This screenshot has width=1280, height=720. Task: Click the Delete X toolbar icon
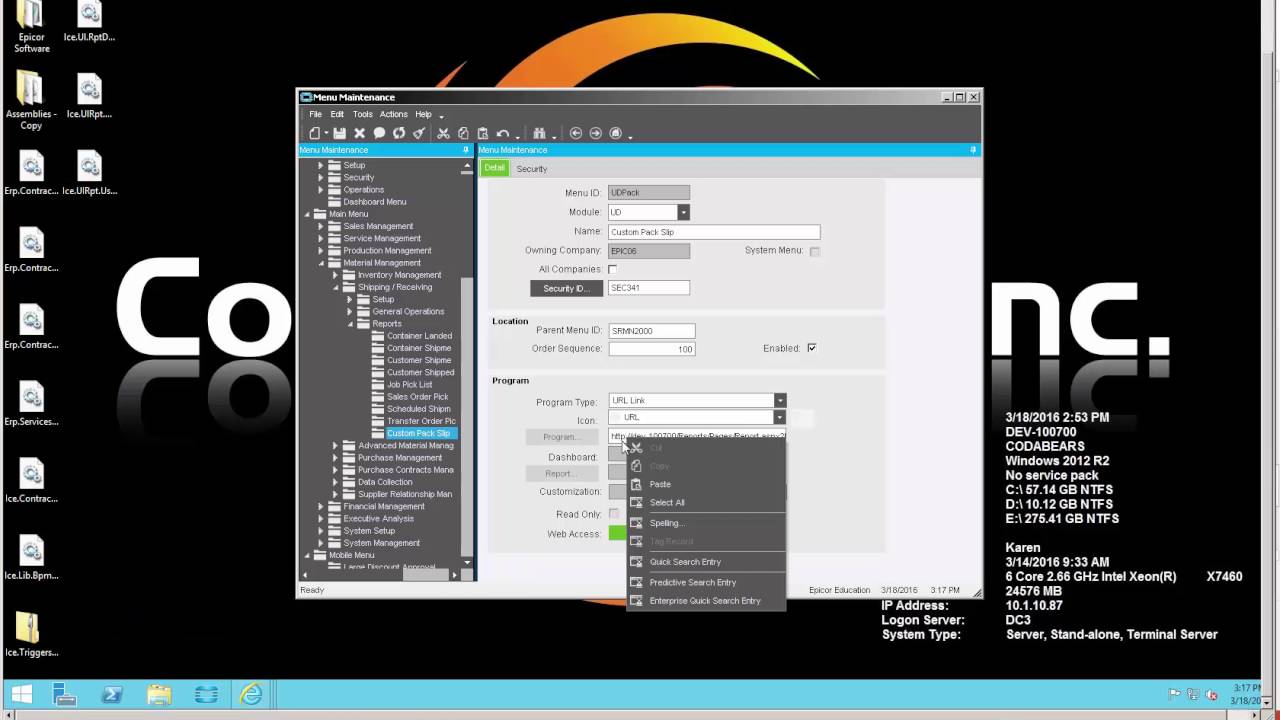tap(360, 133)
